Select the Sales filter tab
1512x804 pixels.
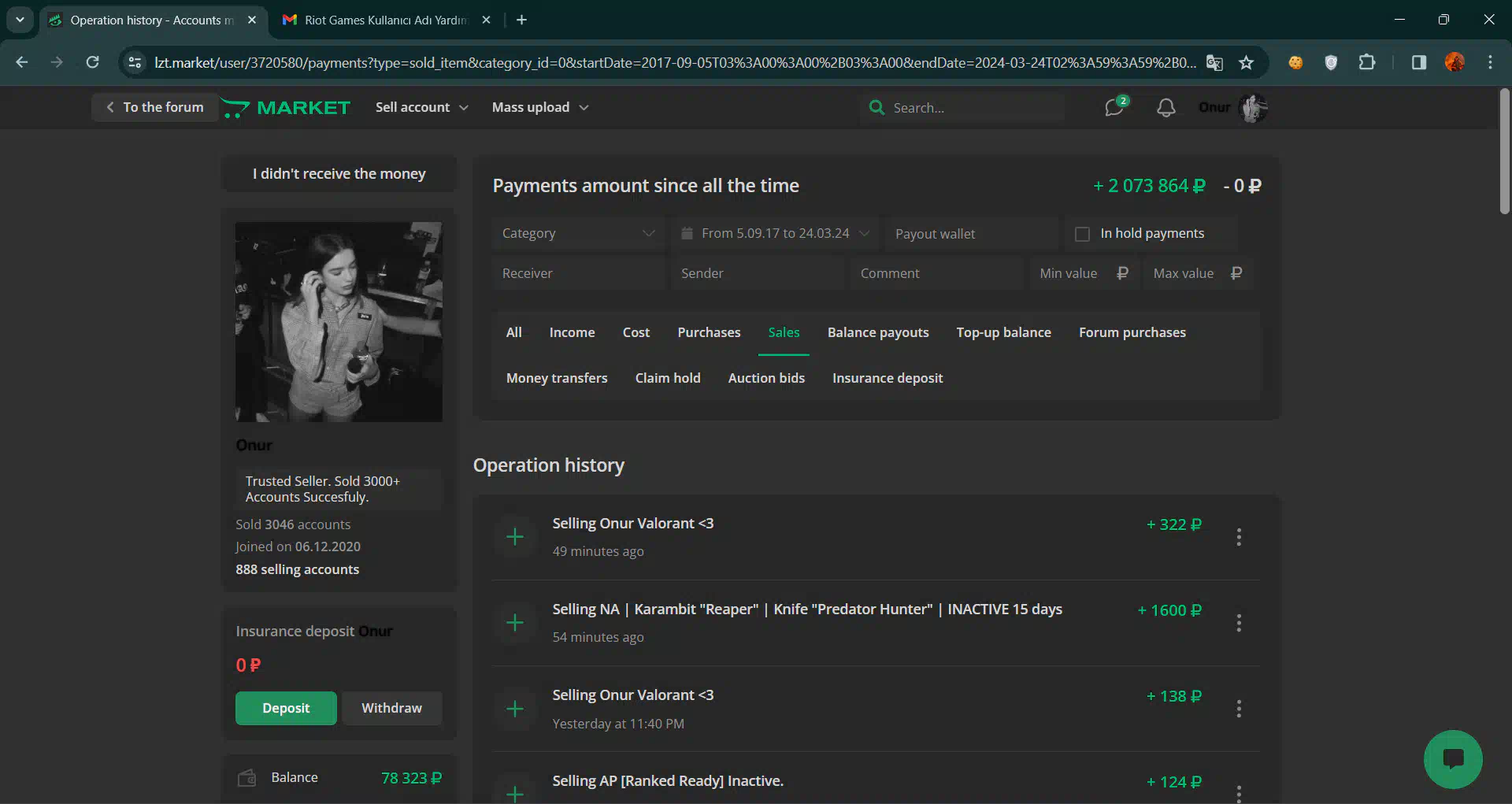point(784,332)
